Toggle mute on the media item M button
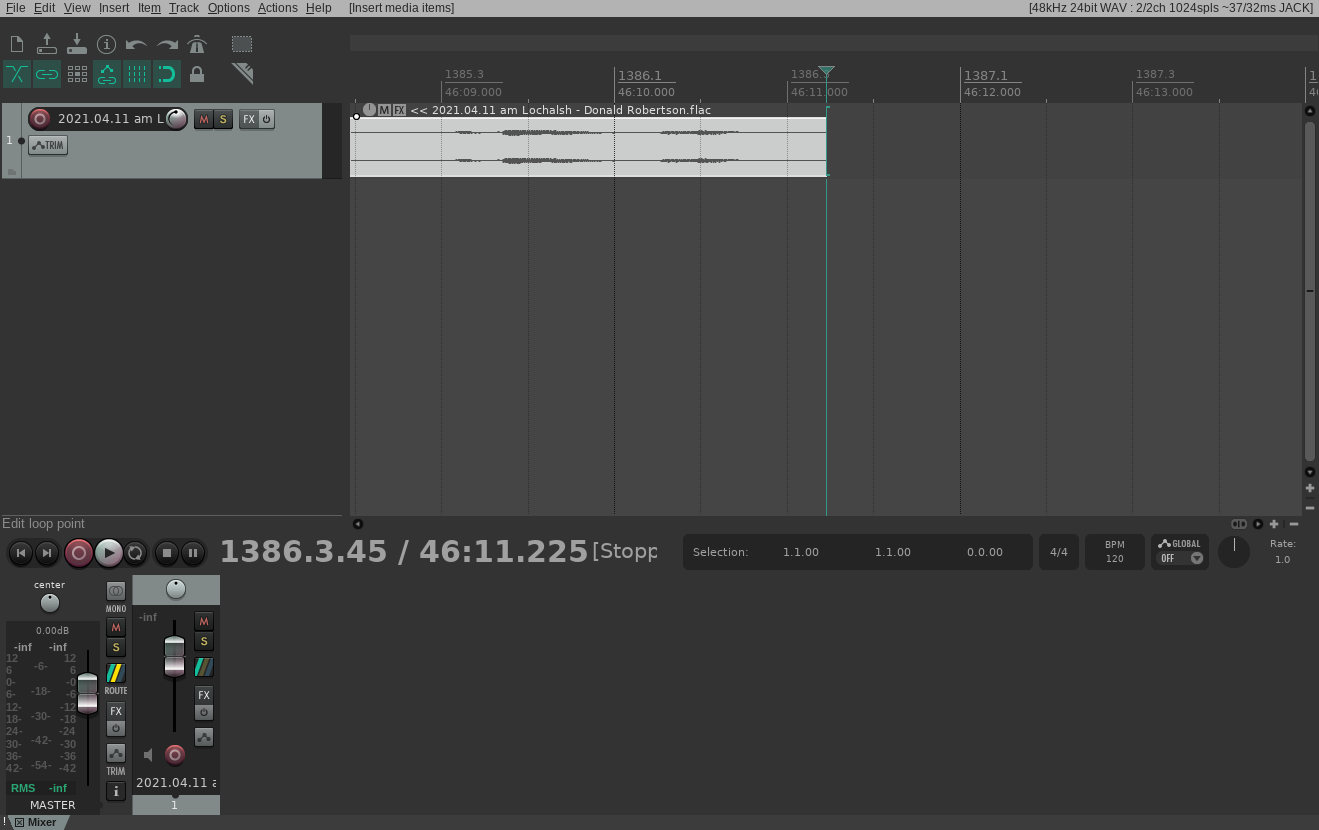Image resolution: width=1319 pixels, height=830 pixels. (385, 110)
